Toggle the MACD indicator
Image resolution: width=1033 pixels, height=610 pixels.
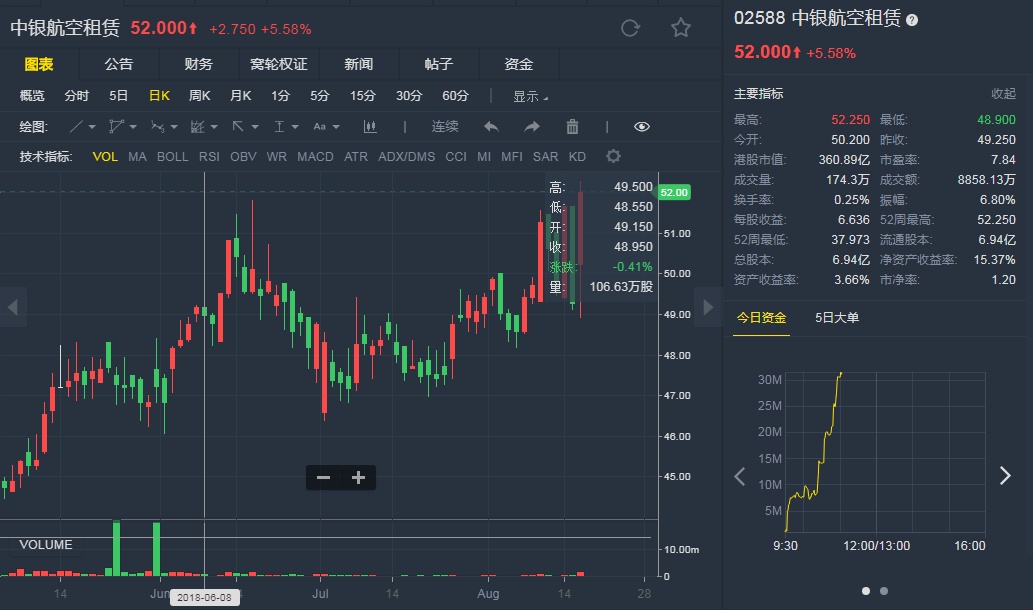[x=315, y=157]
